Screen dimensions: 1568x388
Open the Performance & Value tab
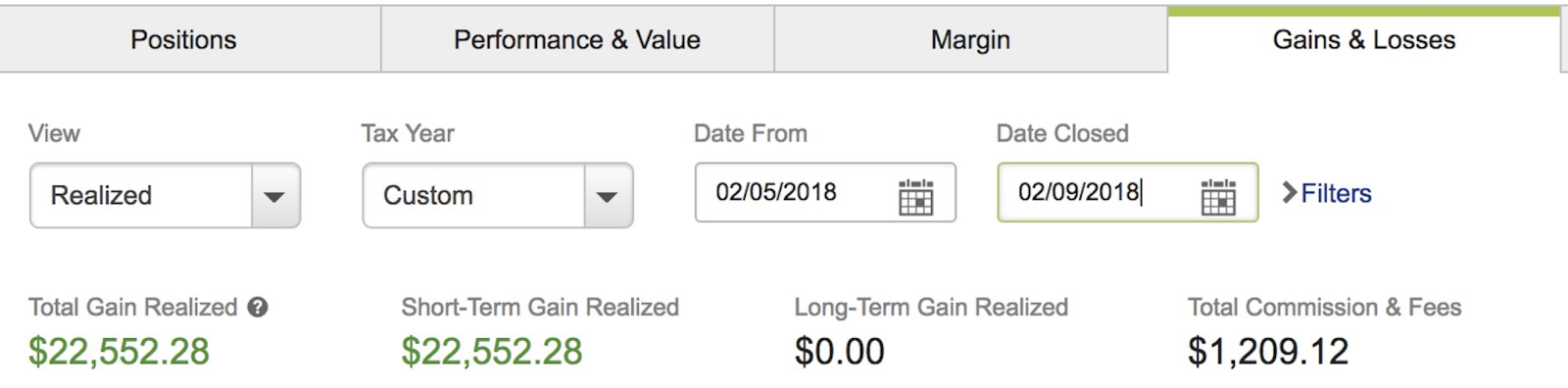(577, 39)
